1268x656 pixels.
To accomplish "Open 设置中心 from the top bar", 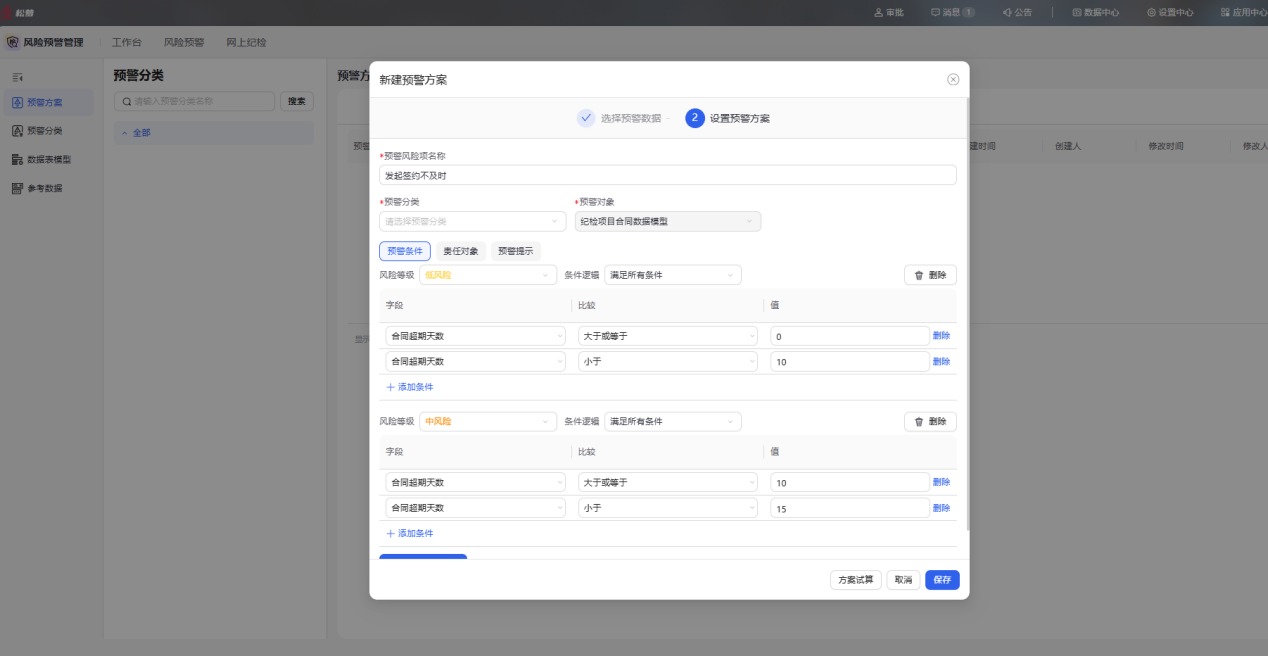I will tap(1170, 13).
